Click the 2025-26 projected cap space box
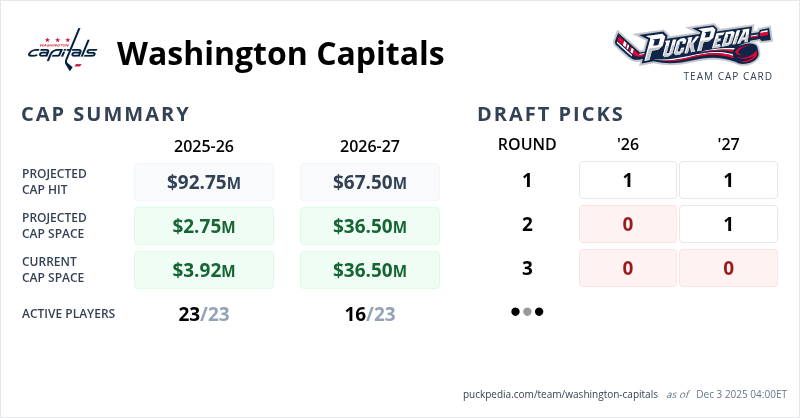800x418 pixels. 204,226
